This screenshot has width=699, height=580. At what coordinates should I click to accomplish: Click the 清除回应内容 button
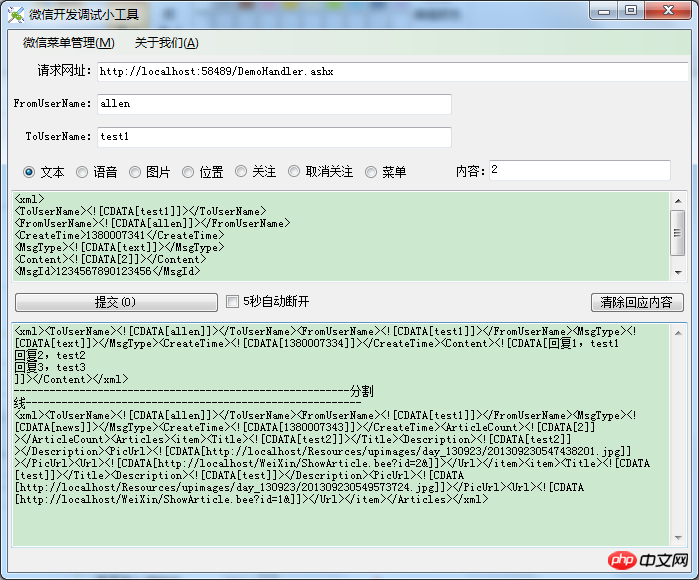point(637,302)
